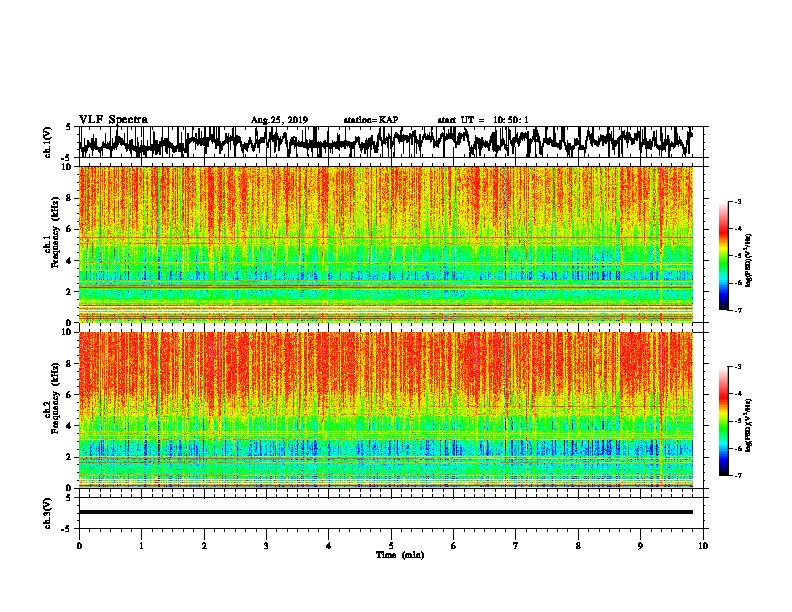This screenshot has width=792, height=612.
Task: Click the time axis tick label "6"
Action: click(454, 546)
